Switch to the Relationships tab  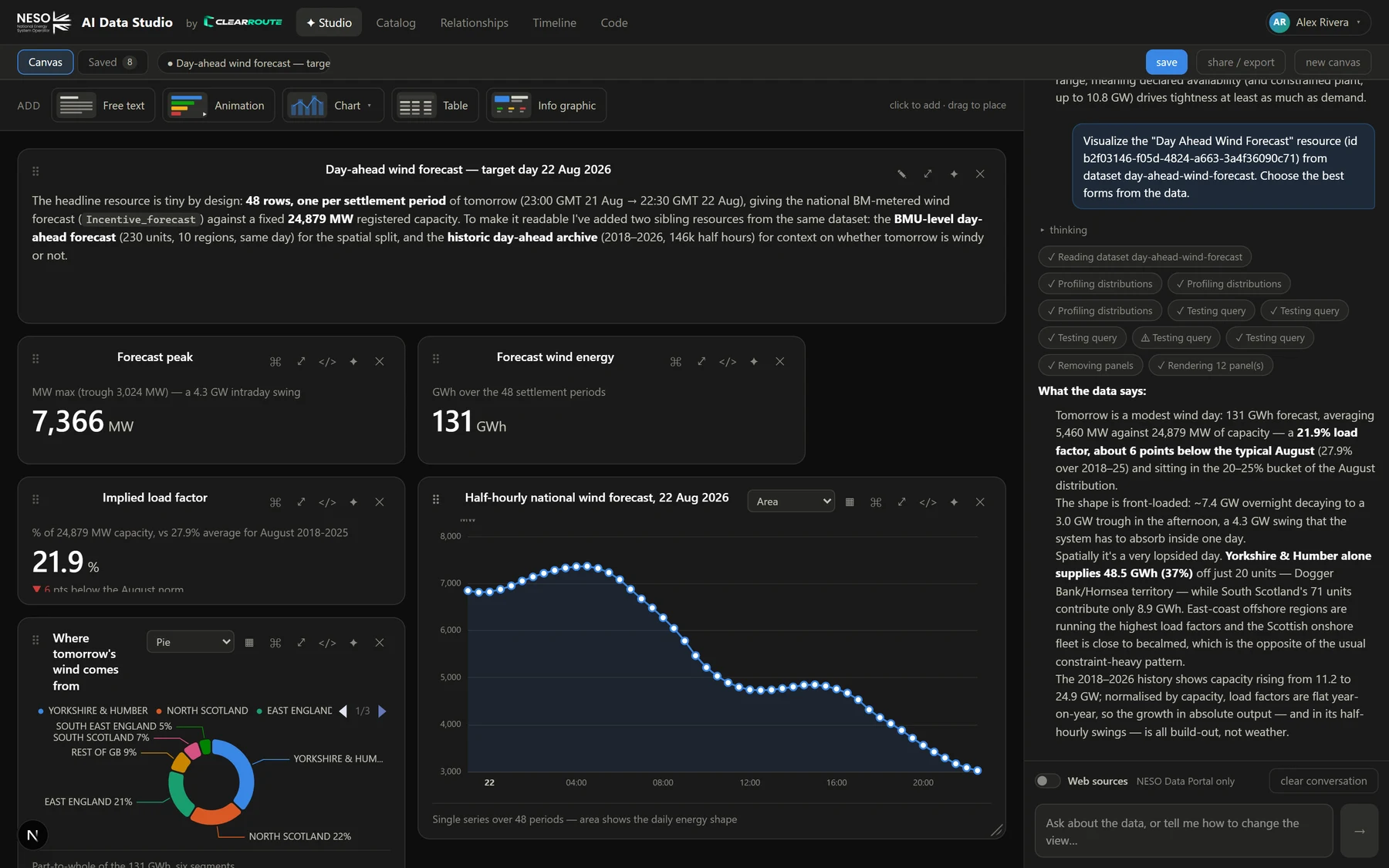coord(475,23)
